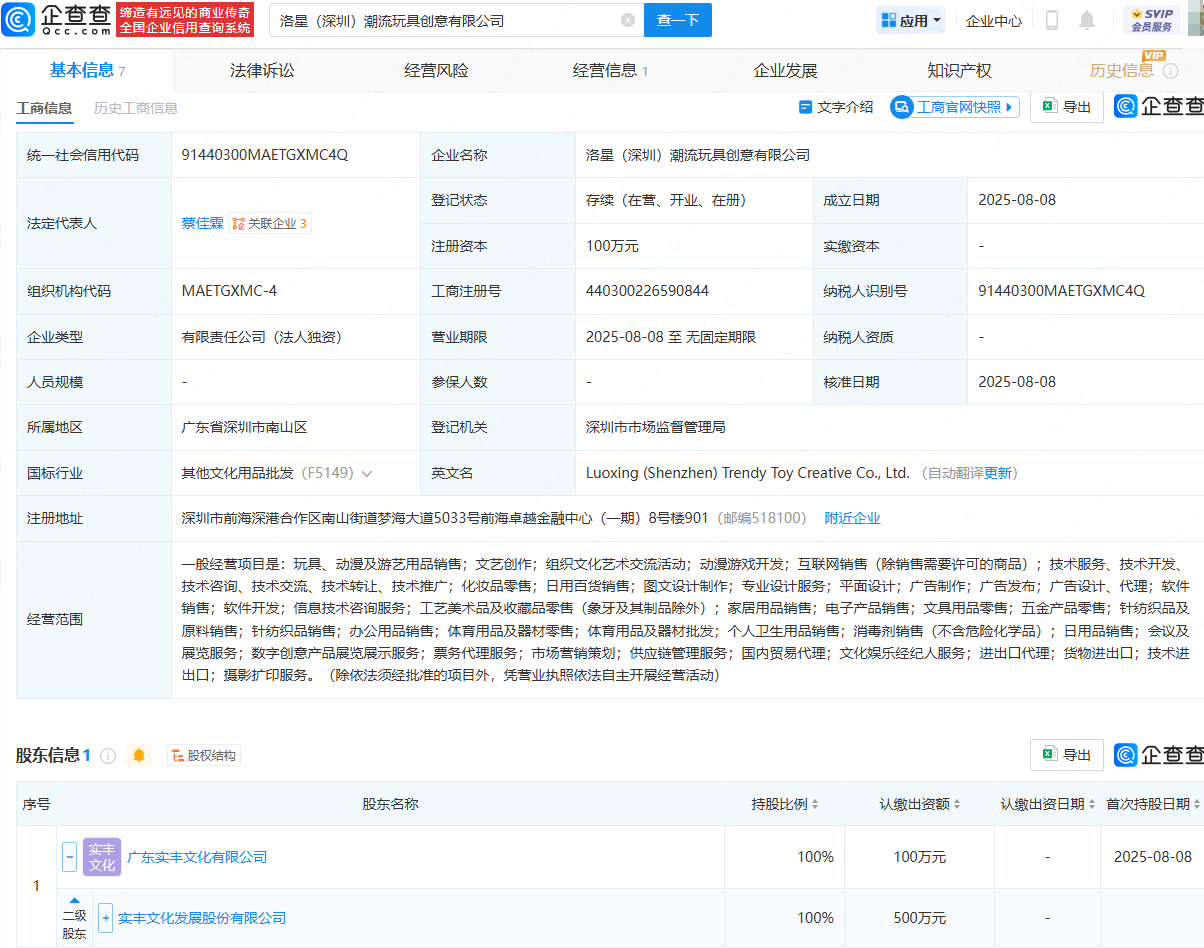This screenshot has height=948, width=1204.
Task: Click the bell alert icon beside 股东信息
Action: point(139,755)
